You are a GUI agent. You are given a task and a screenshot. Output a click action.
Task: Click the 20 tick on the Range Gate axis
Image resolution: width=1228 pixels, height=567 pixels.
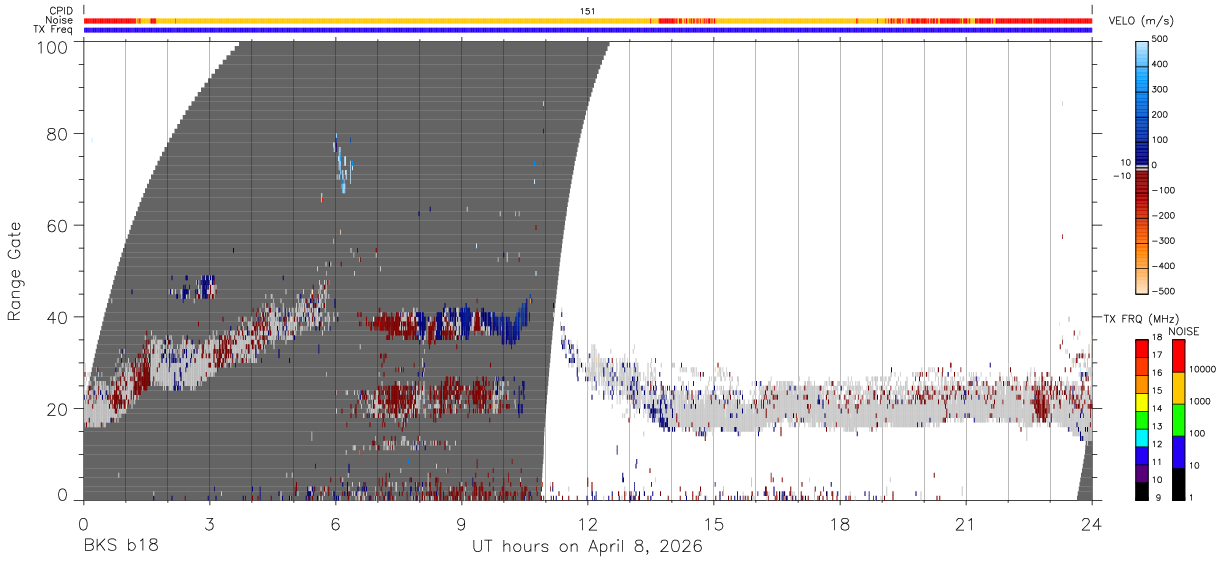(56, 409)
